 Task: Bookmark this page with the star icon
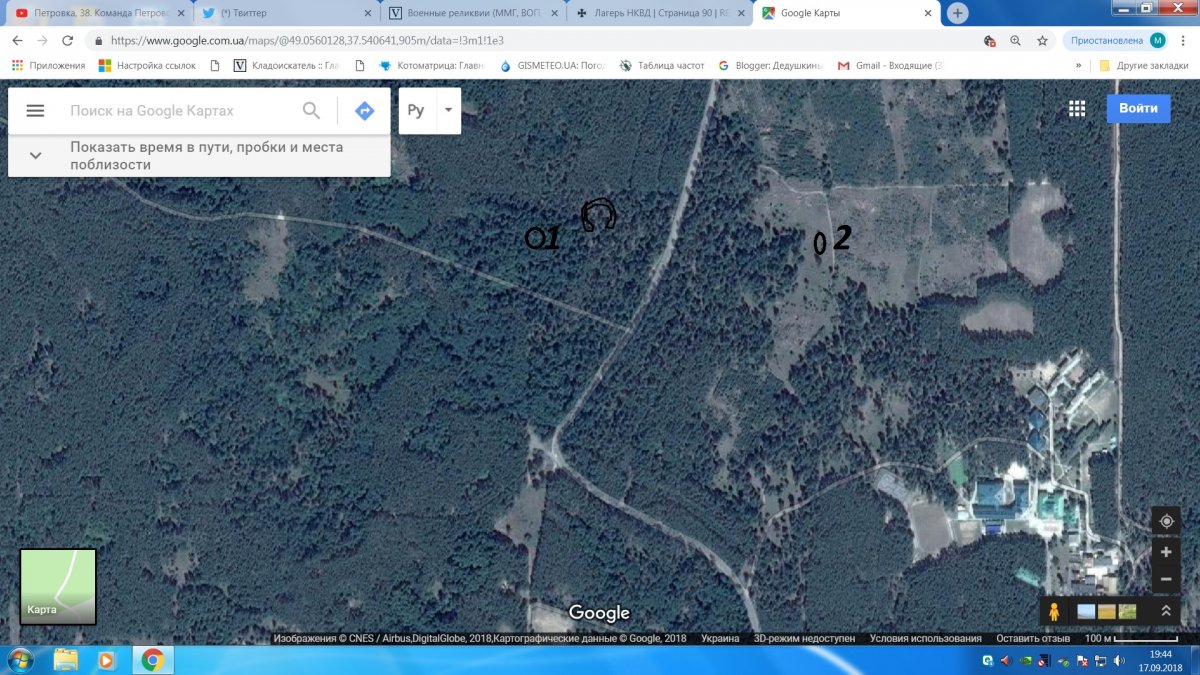coord(1042,41)
